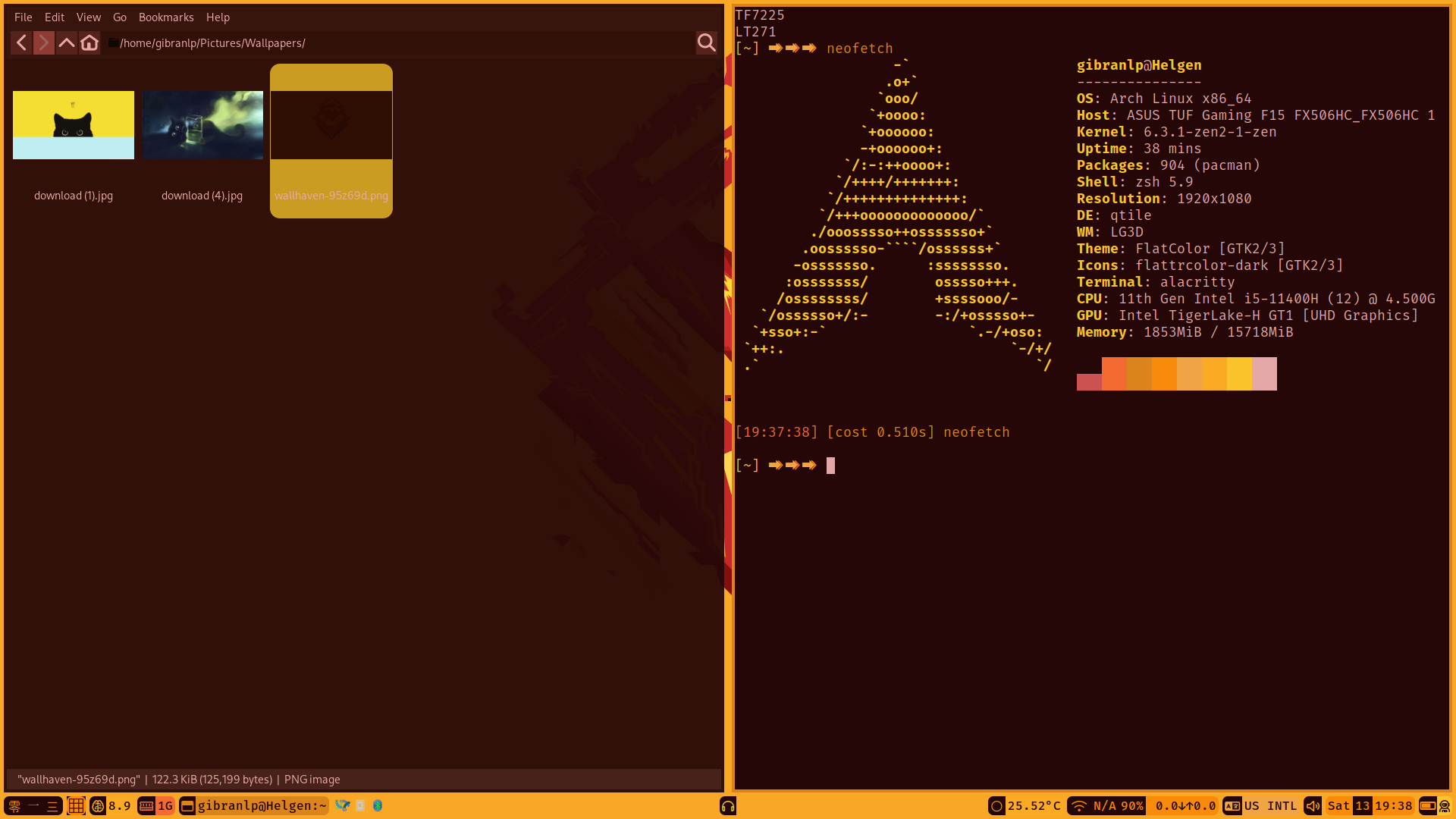Image resolution: width=1456 pixels, height=819 pixels.
Task: Click the headphones icon in the bar
Action: pos(728,806)
